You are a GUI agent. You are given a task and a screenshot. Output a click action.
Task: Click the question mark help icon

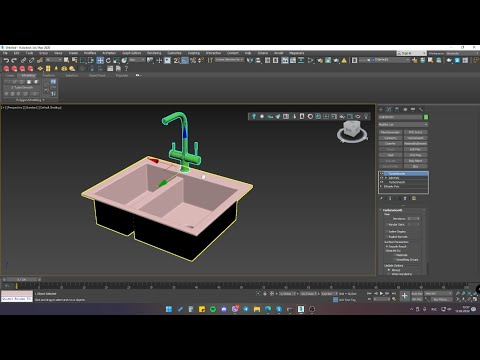126,69
